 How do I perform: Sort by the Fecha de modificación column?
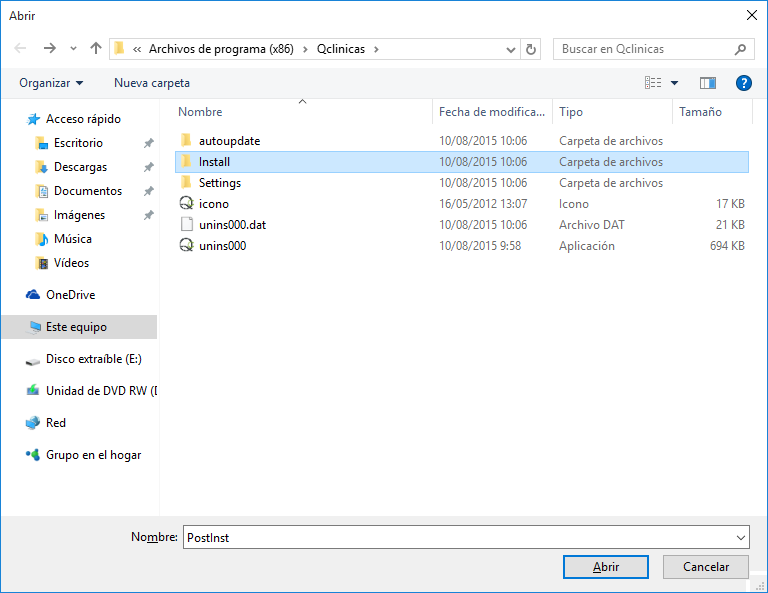491,112
